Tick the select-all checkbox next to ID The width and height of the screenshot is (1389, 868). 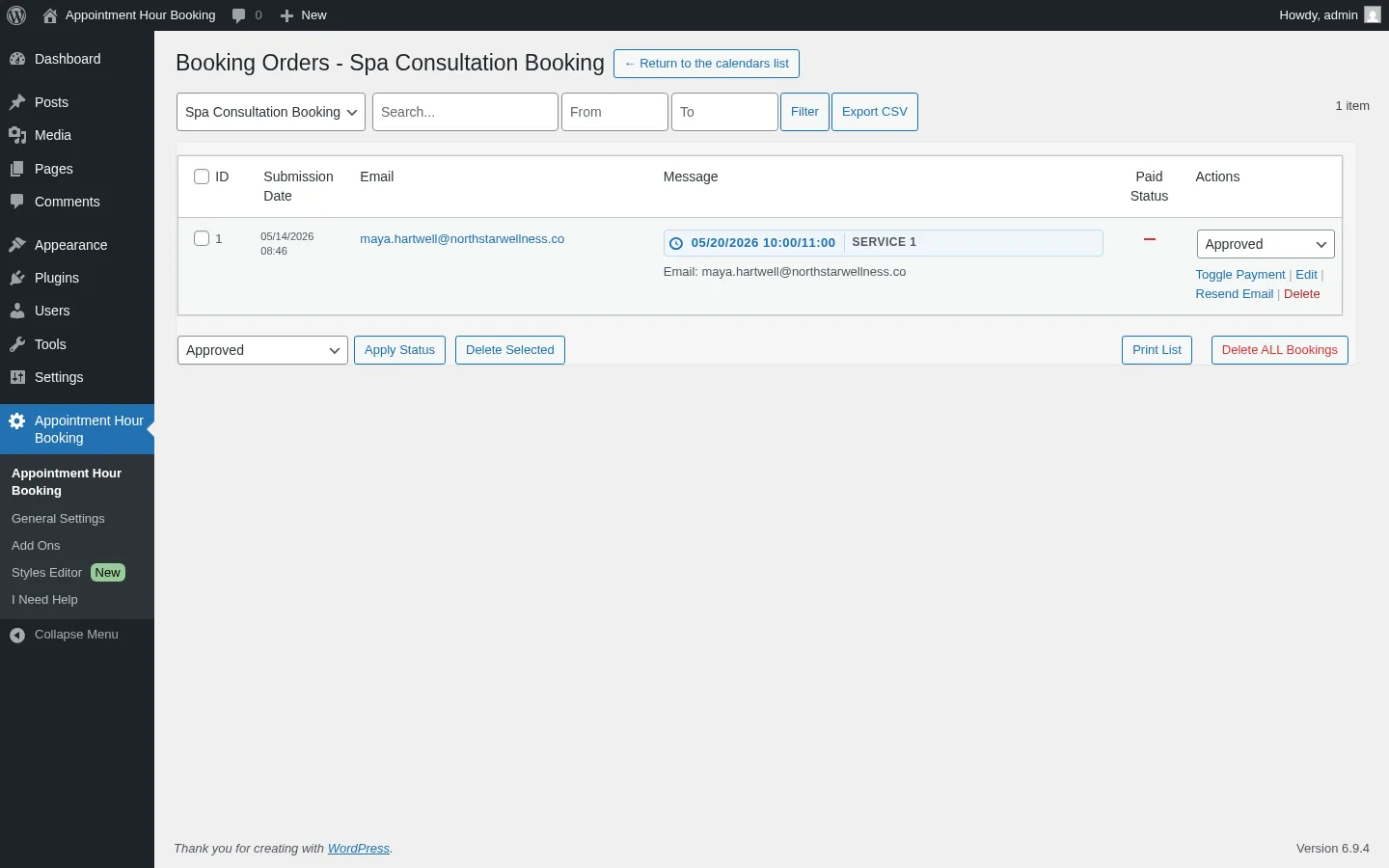pos(202,176)
